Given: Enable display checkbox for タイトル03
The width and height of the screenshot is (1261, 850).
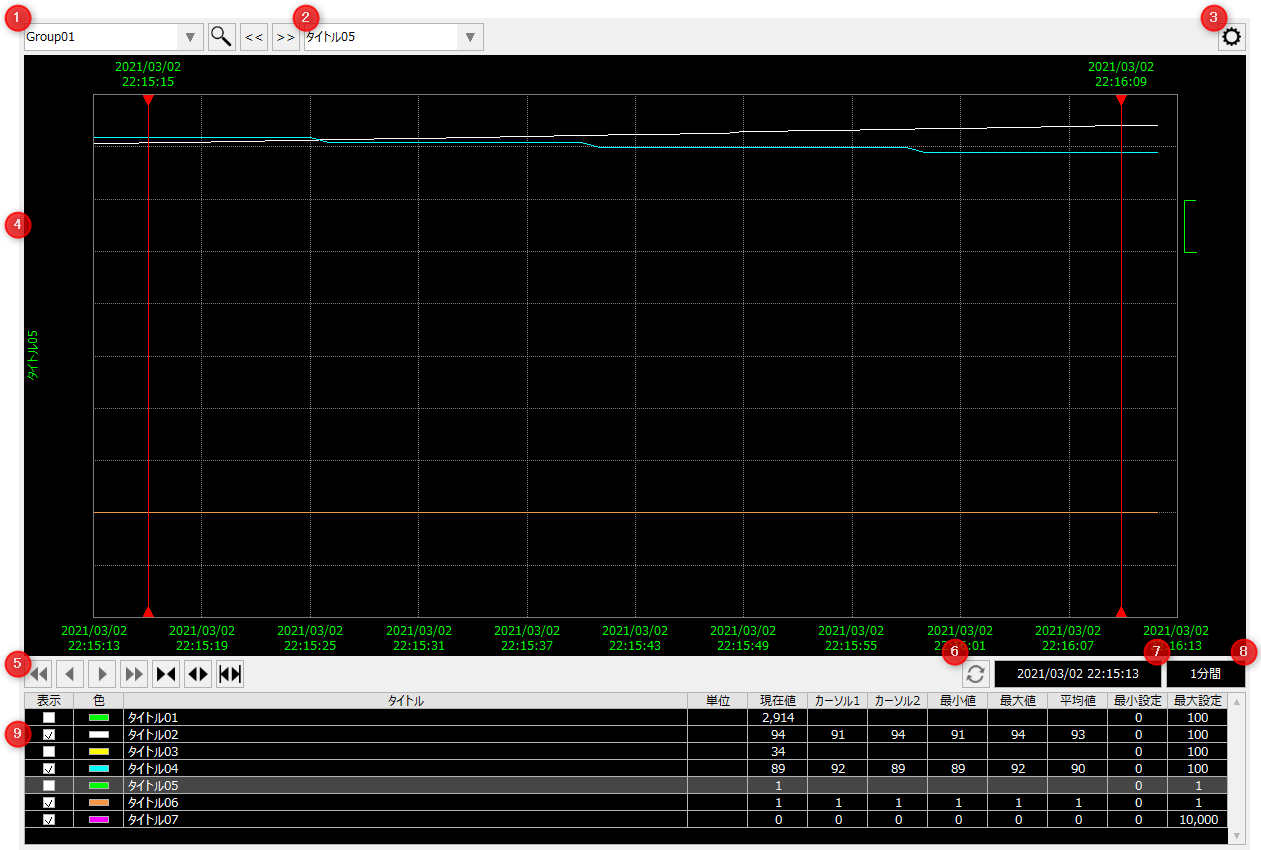Looking at the screenshot, I should click(x=49, y=752).
